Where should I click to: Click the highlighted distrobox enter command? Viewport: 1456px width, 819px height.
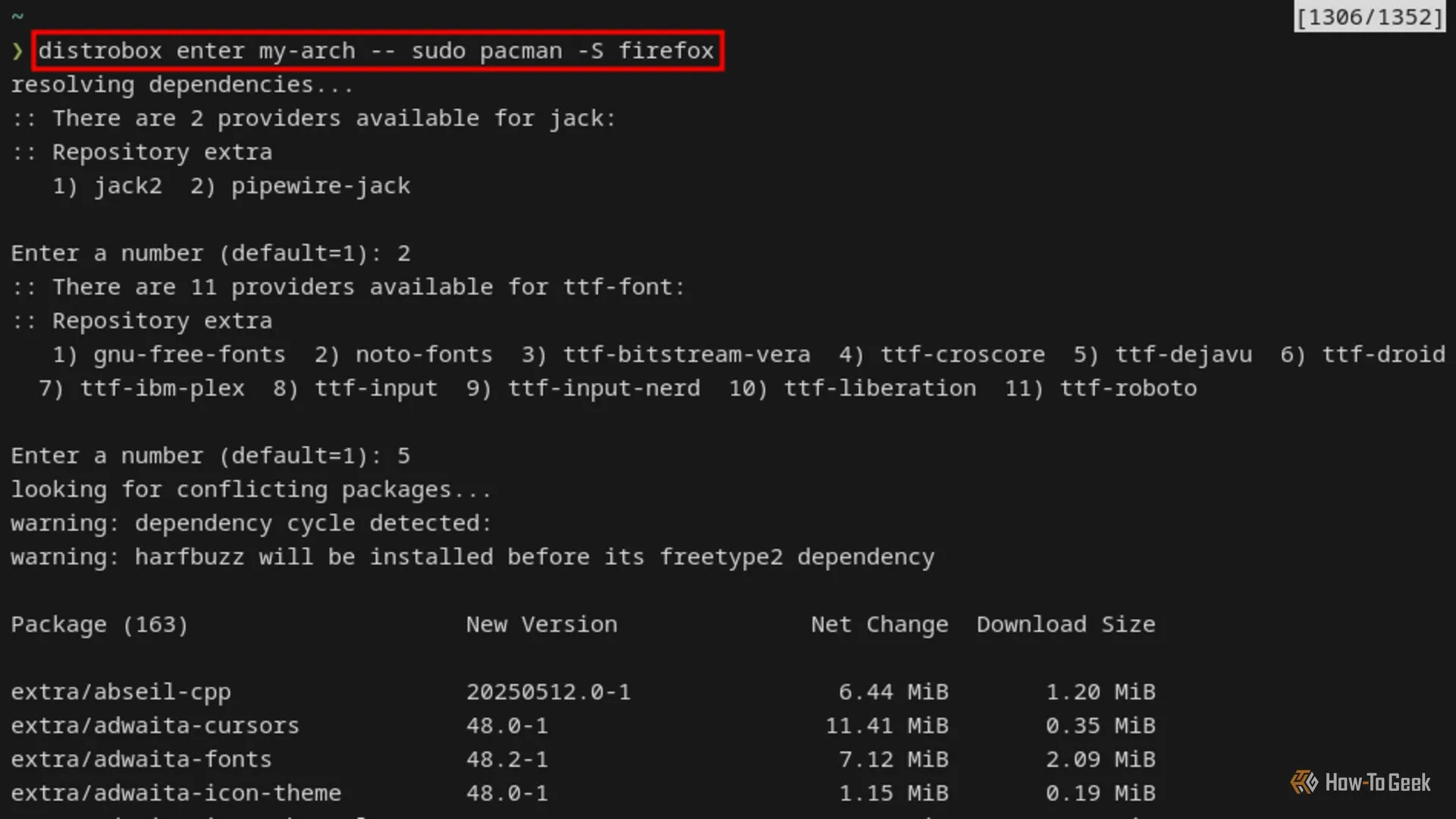[377, 51]
